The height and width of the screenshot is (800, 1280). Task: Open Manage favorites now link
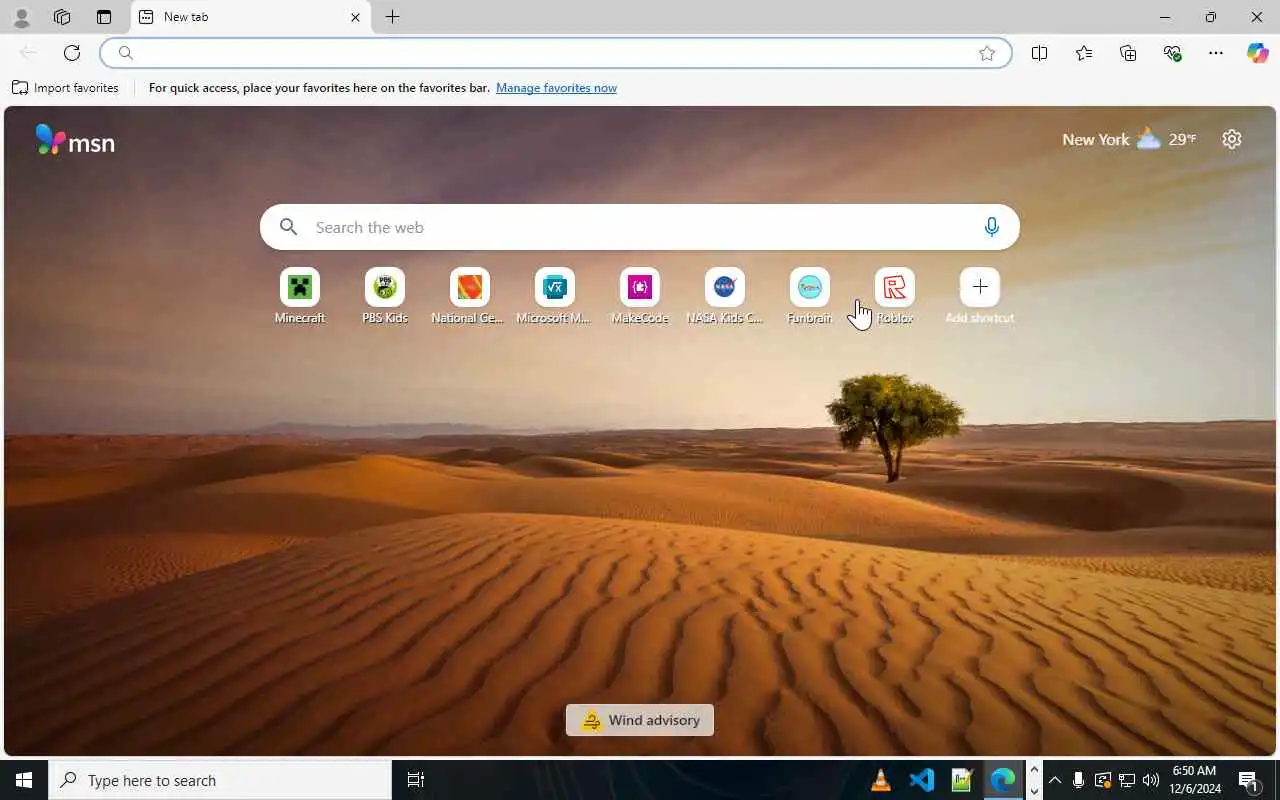point(556,88)
